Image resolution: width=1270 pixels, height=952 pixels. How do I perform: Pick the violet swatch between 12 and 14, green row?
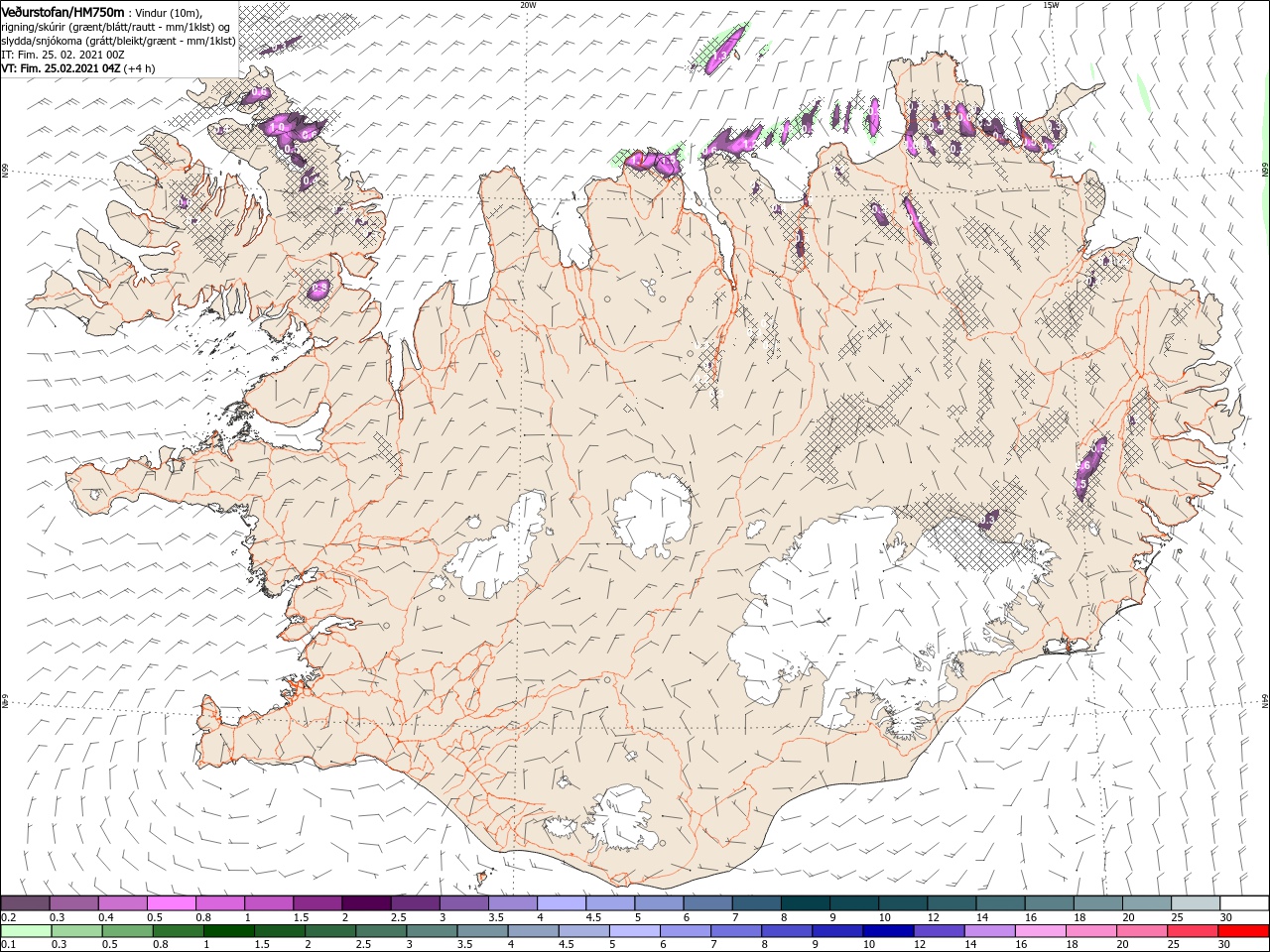[938, 931]
